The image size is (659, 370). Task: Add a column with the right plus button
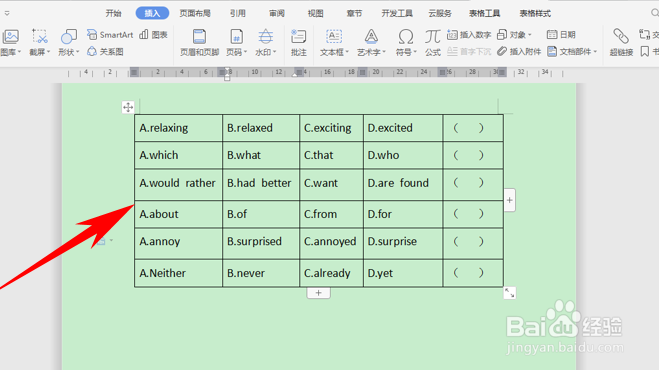pyautogui.click(x=509, y=200)
